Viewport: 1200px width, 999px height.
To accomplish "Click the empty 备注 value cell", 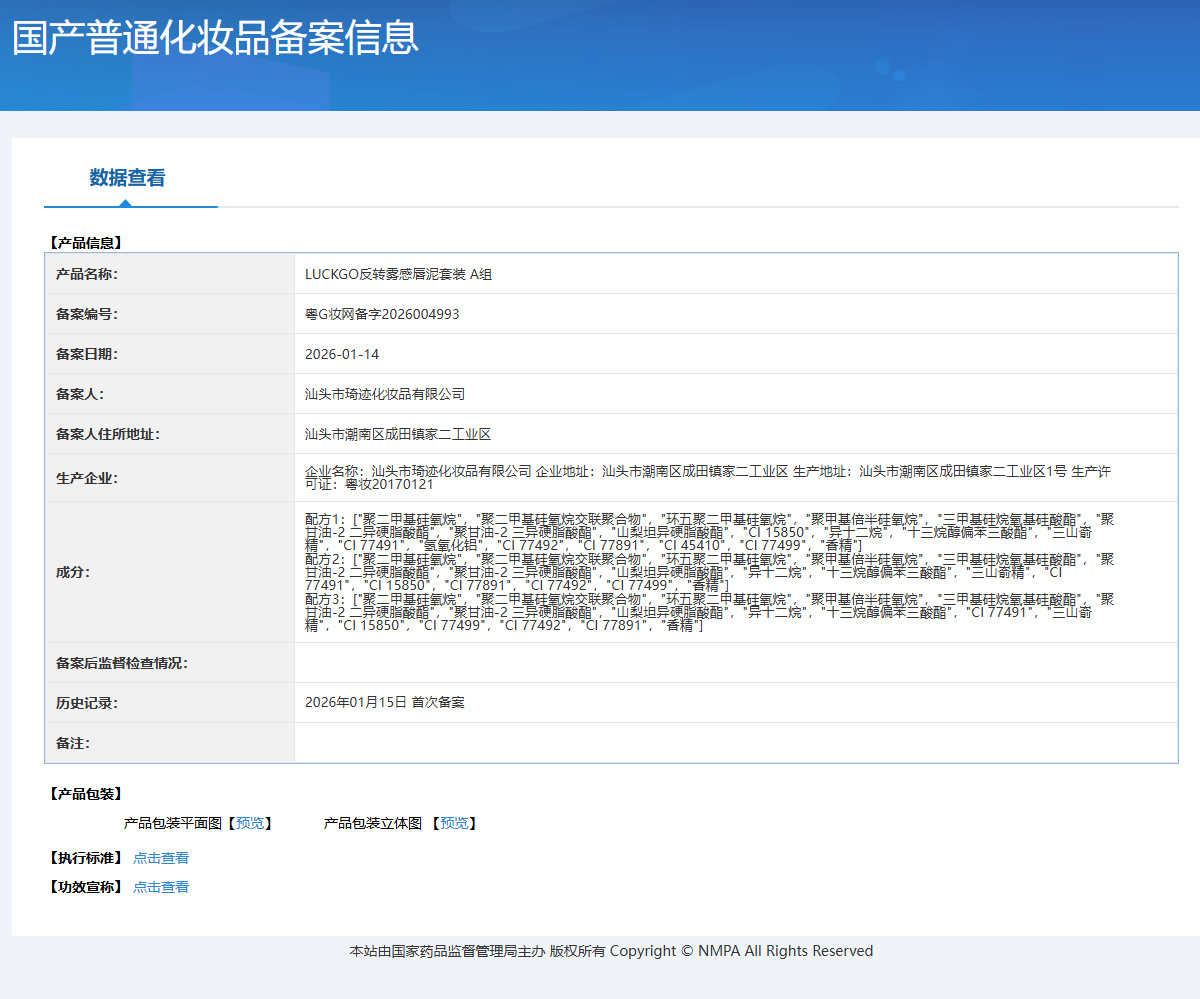I will coord(736,743).
